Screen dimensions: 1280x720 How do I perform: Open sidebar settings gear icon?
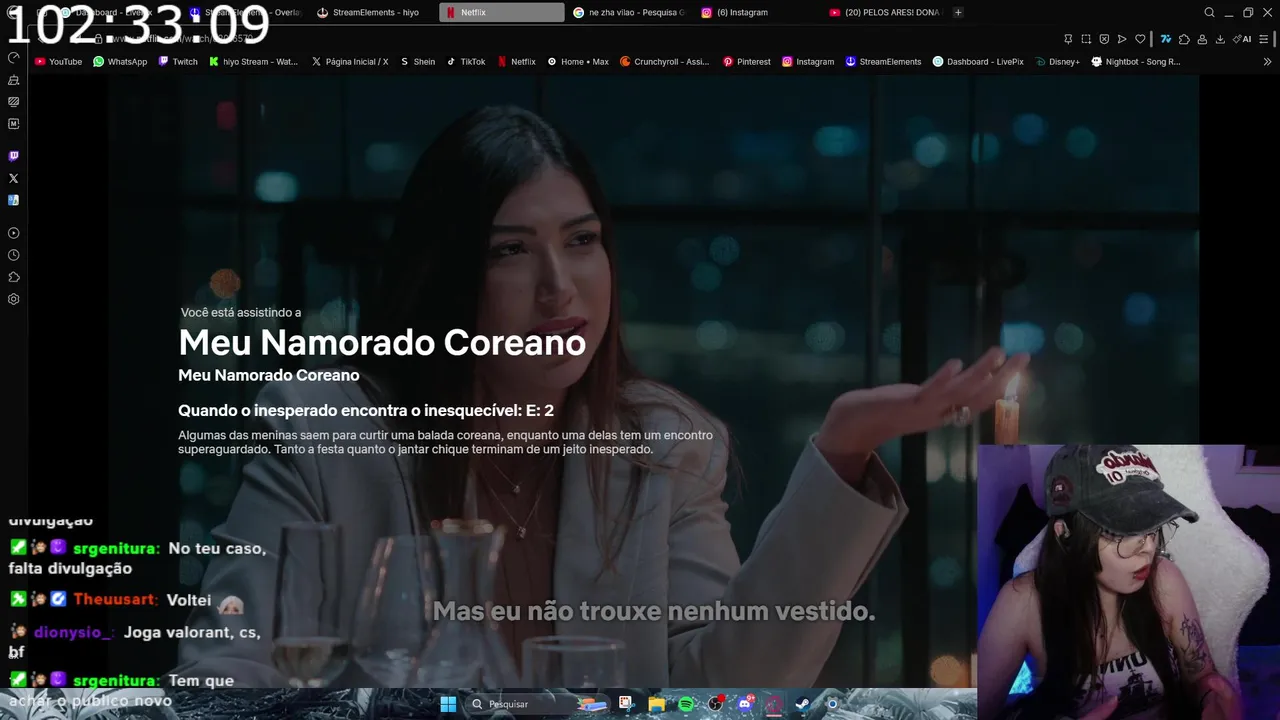click(13, 299)
